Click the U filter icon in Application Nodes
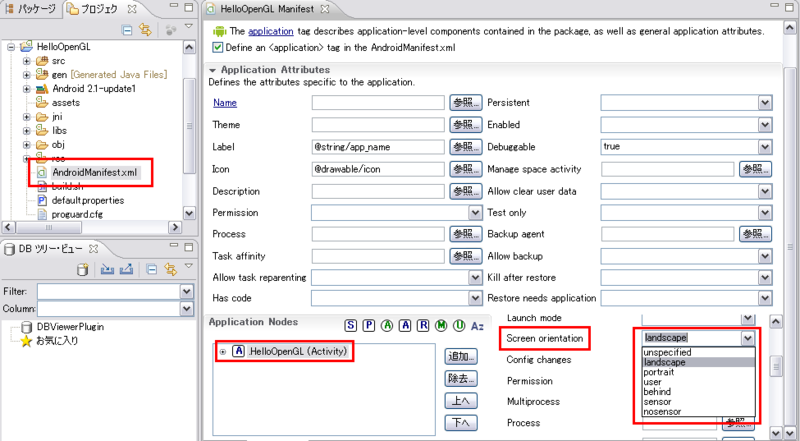This screenshot has height=441, width=800. pyautogui.click(x=459, y=326)
